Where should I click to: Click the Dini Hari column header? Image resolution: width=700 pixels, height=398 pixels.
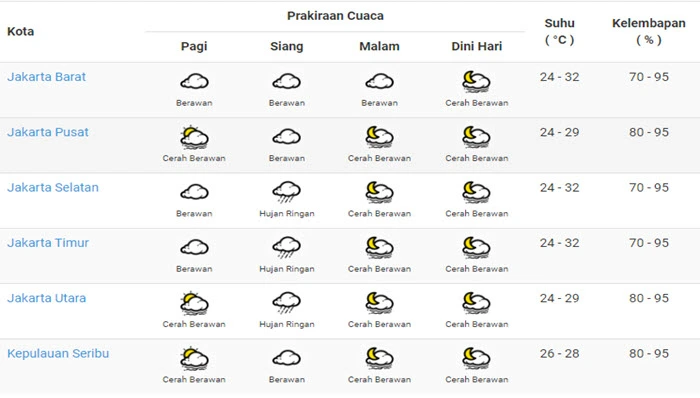point(476,46)
